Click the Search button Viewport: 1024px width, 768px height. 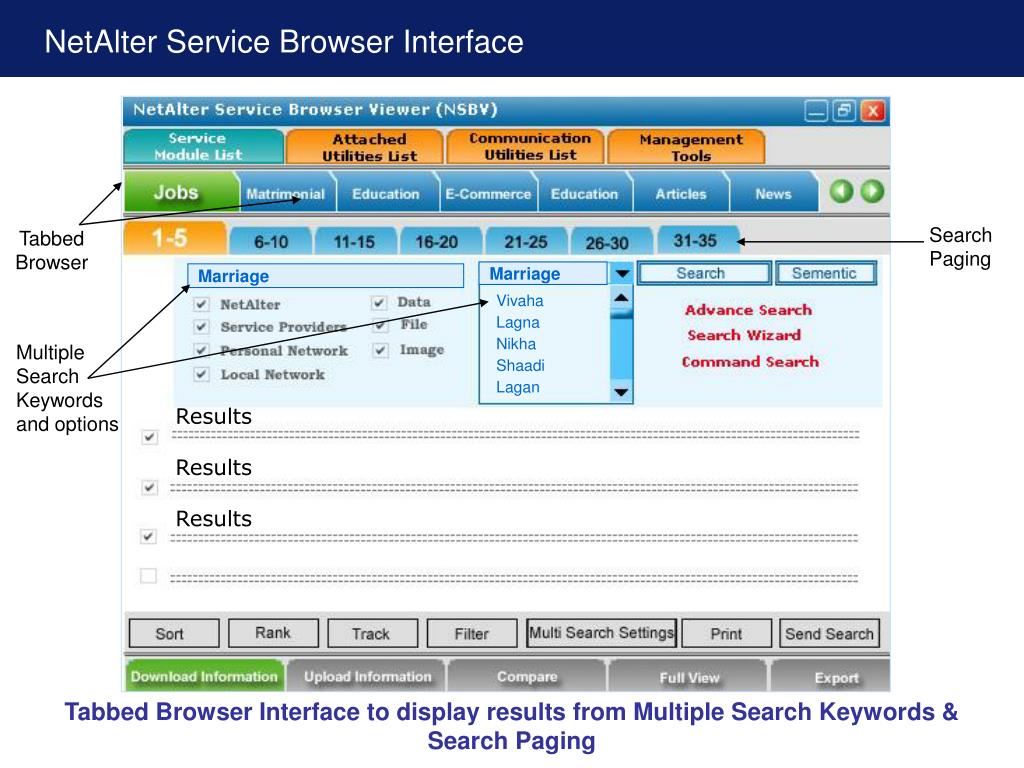click(704, 273)
